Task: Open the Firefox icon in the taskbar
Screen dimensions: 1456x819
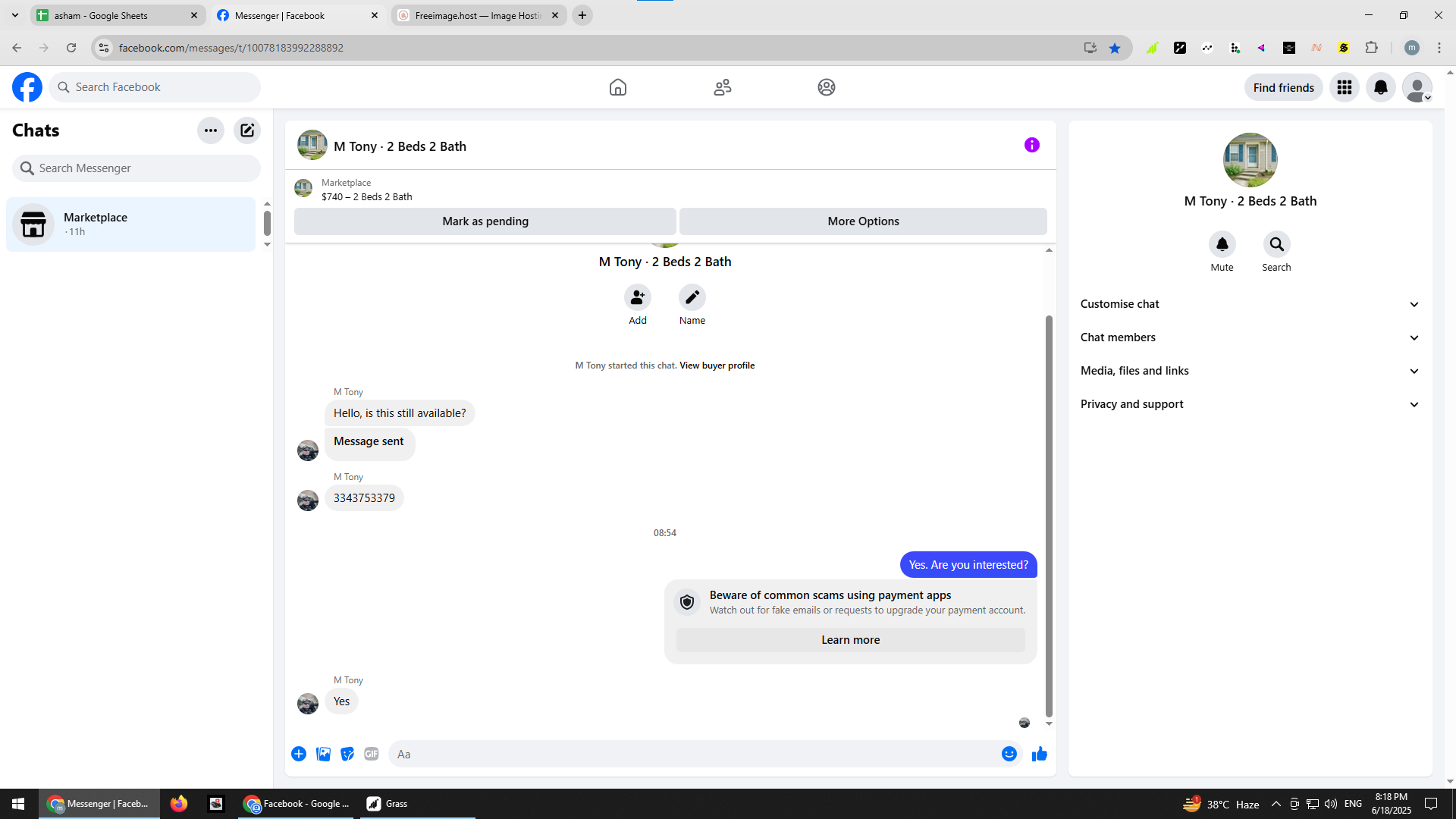Action: tap(179, 804)
